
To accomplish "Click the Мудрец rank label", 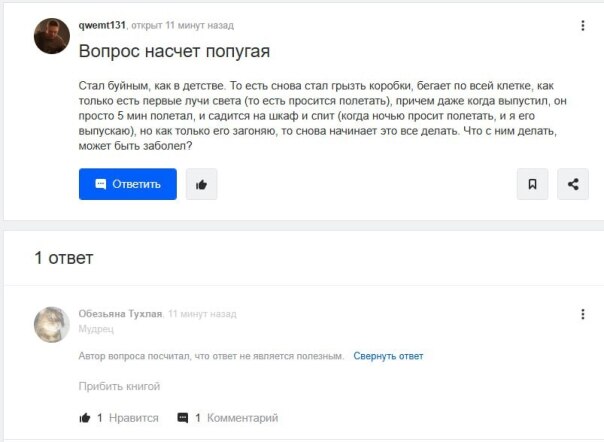I will pos(96,328).
